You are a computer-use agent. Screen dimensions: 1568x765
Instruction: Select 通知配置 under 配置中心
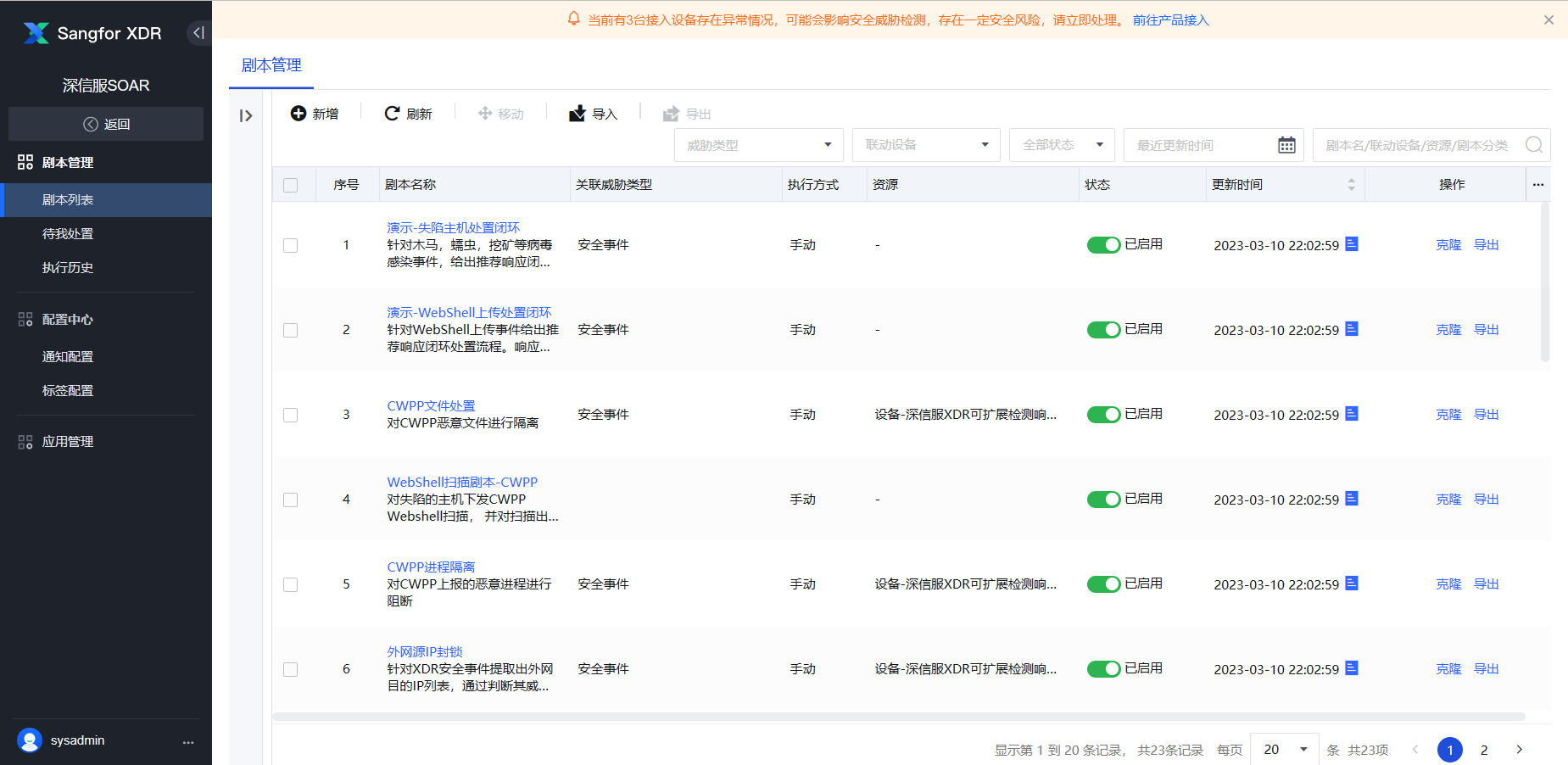[68, 356]
